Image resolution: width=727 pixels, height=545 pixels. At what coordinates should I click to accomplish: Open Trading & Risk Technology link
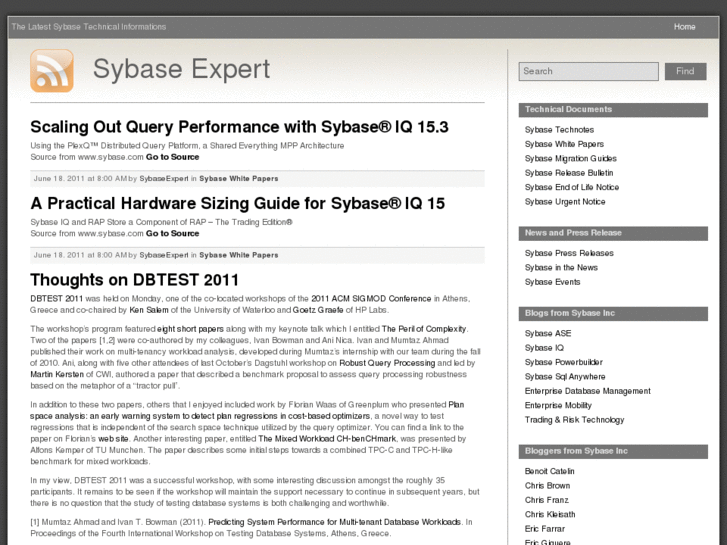click(x=574, y=420)
